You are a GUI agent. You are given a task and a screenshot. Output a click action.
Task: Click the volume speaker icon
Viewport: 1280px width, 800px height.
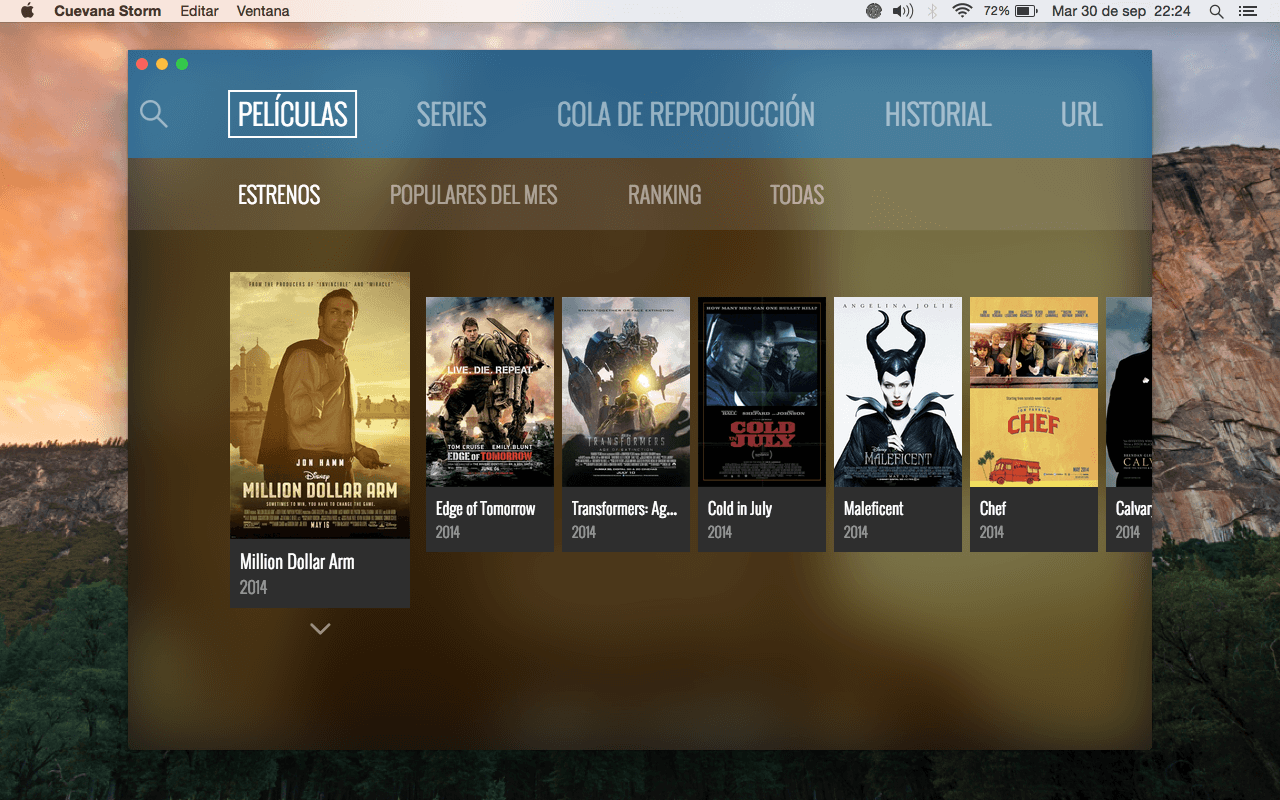tap(903, 11)
